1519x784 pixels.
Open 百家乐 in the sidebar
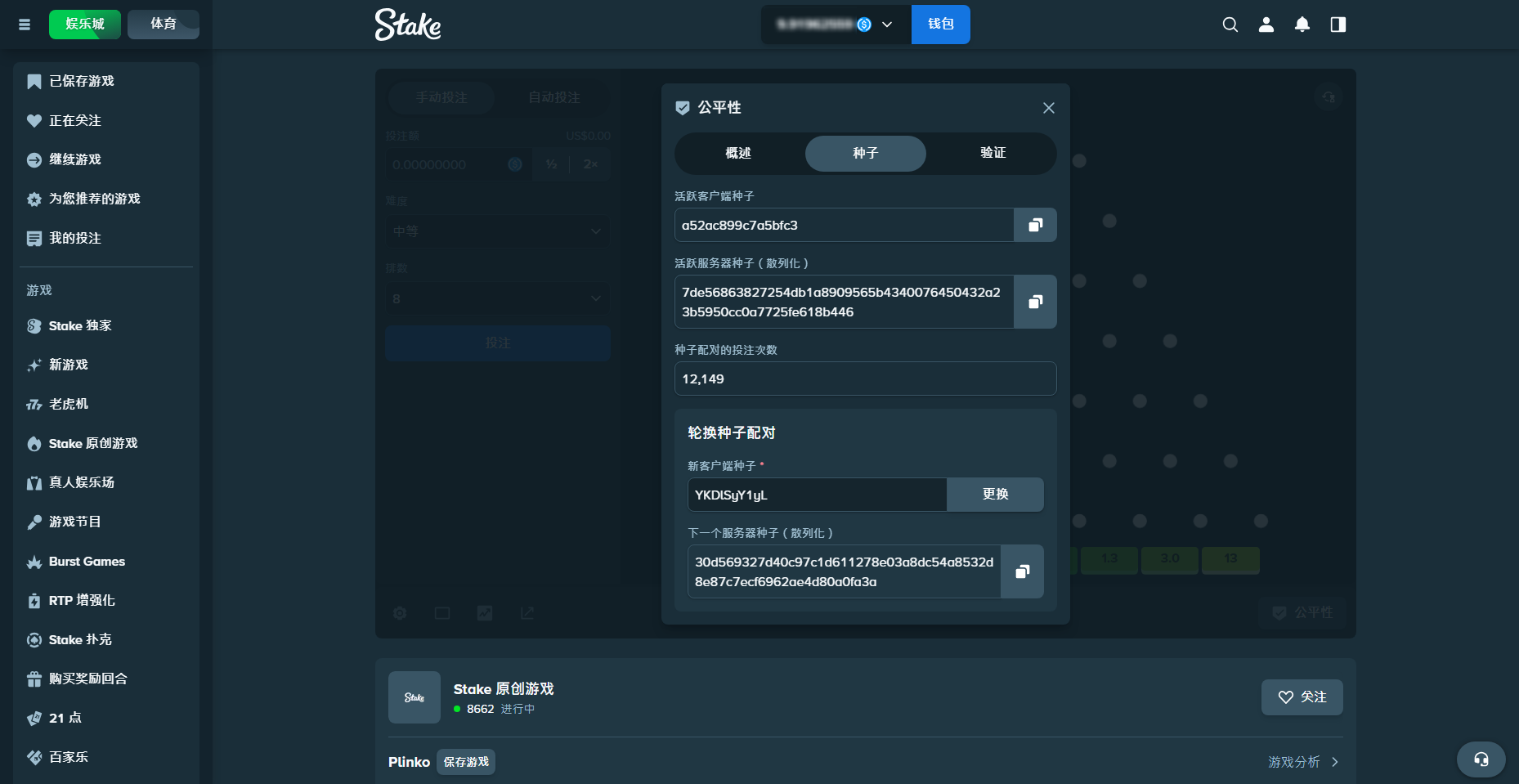(106, 758)
